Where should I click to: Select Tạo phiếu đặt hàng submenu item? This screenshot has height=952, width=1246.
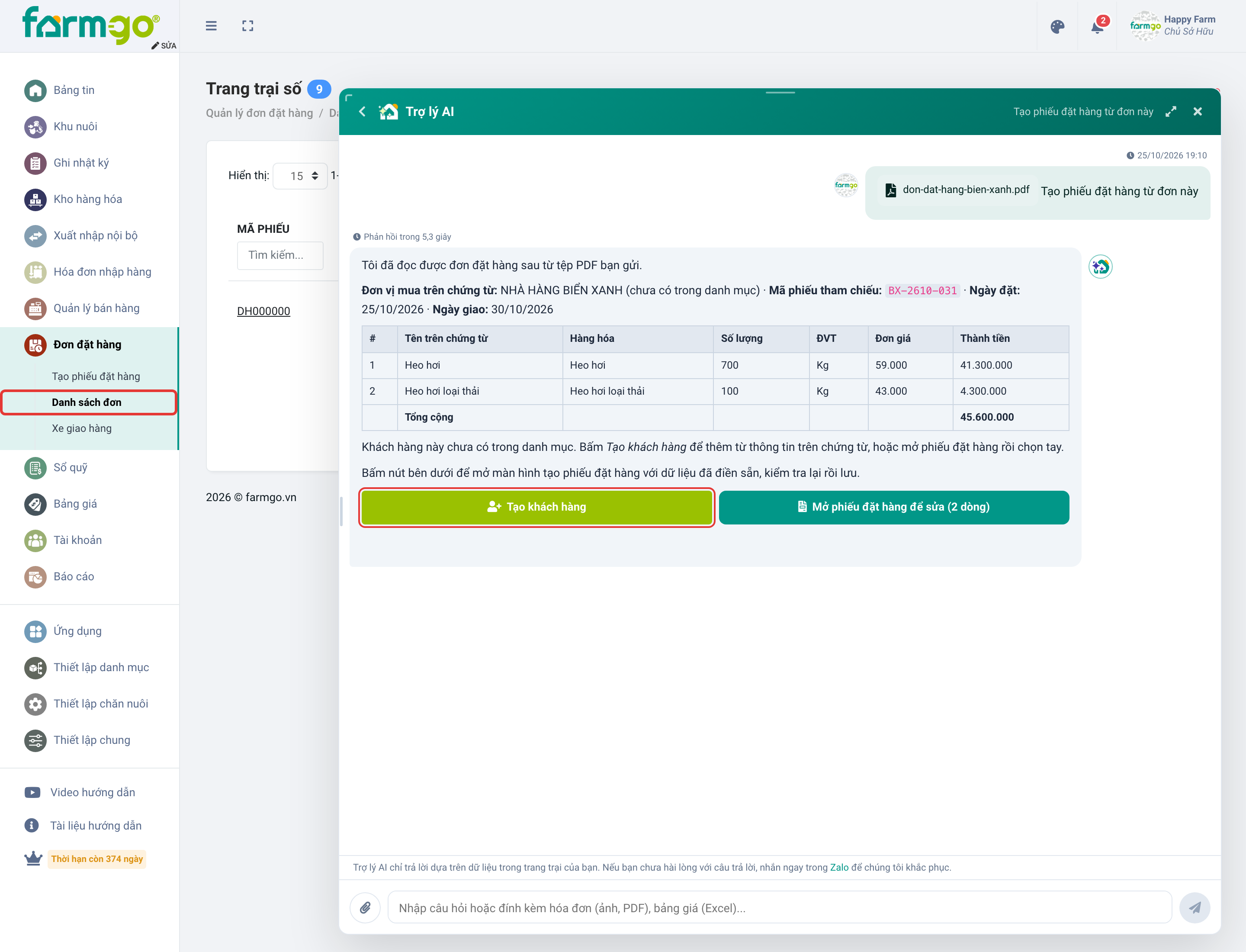pyautogui.click(x=96, y=377)
